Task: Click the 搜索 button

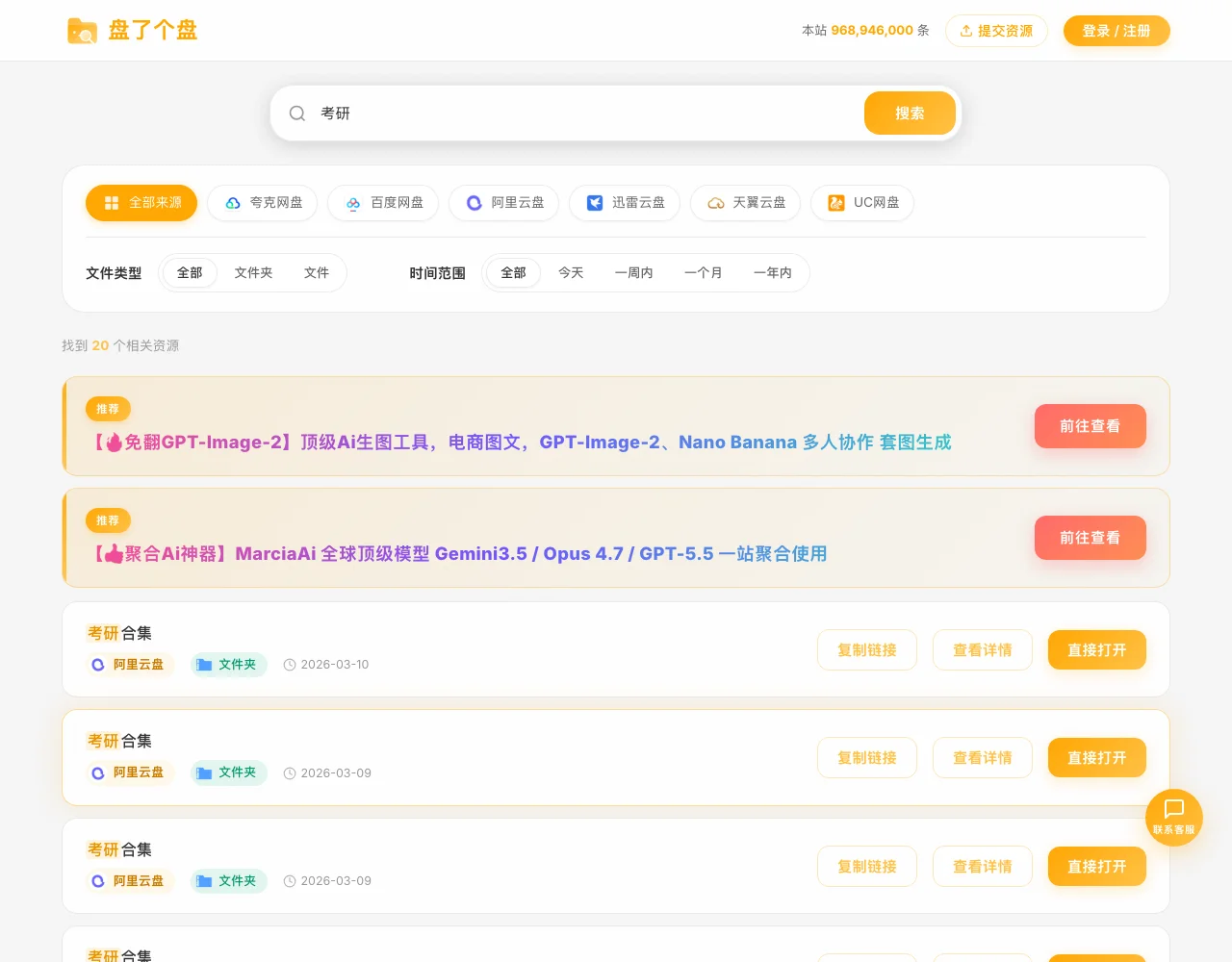Action: click(x=910, y=114)
